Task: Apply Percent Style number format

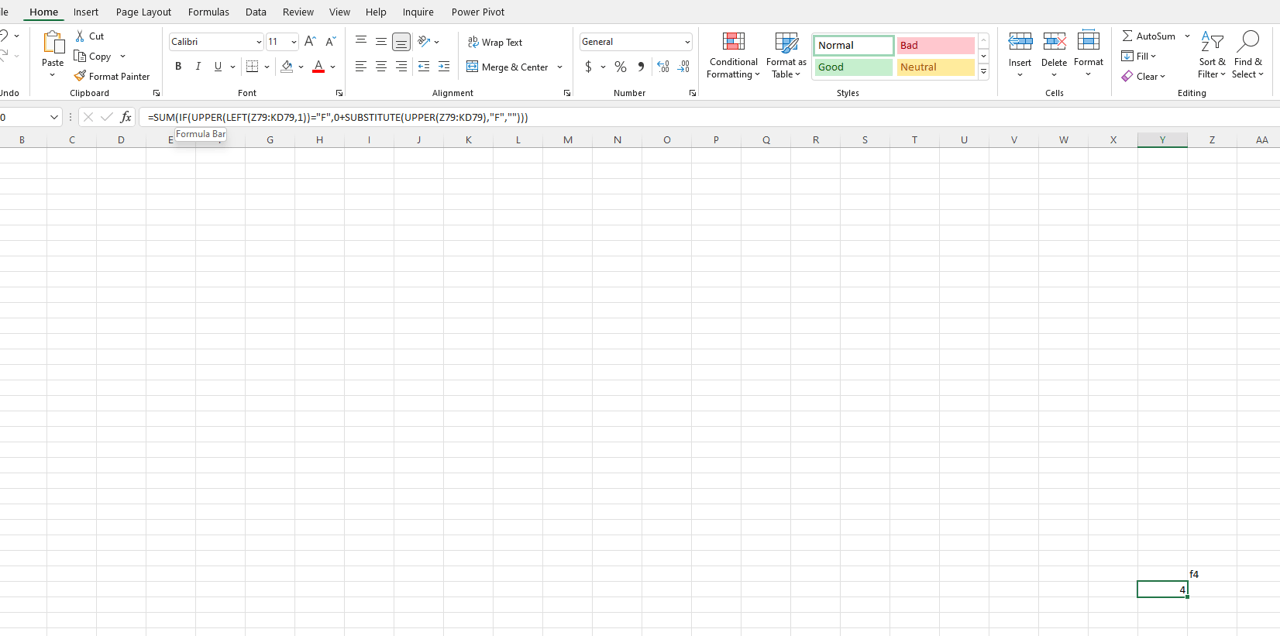Action: 620,67
